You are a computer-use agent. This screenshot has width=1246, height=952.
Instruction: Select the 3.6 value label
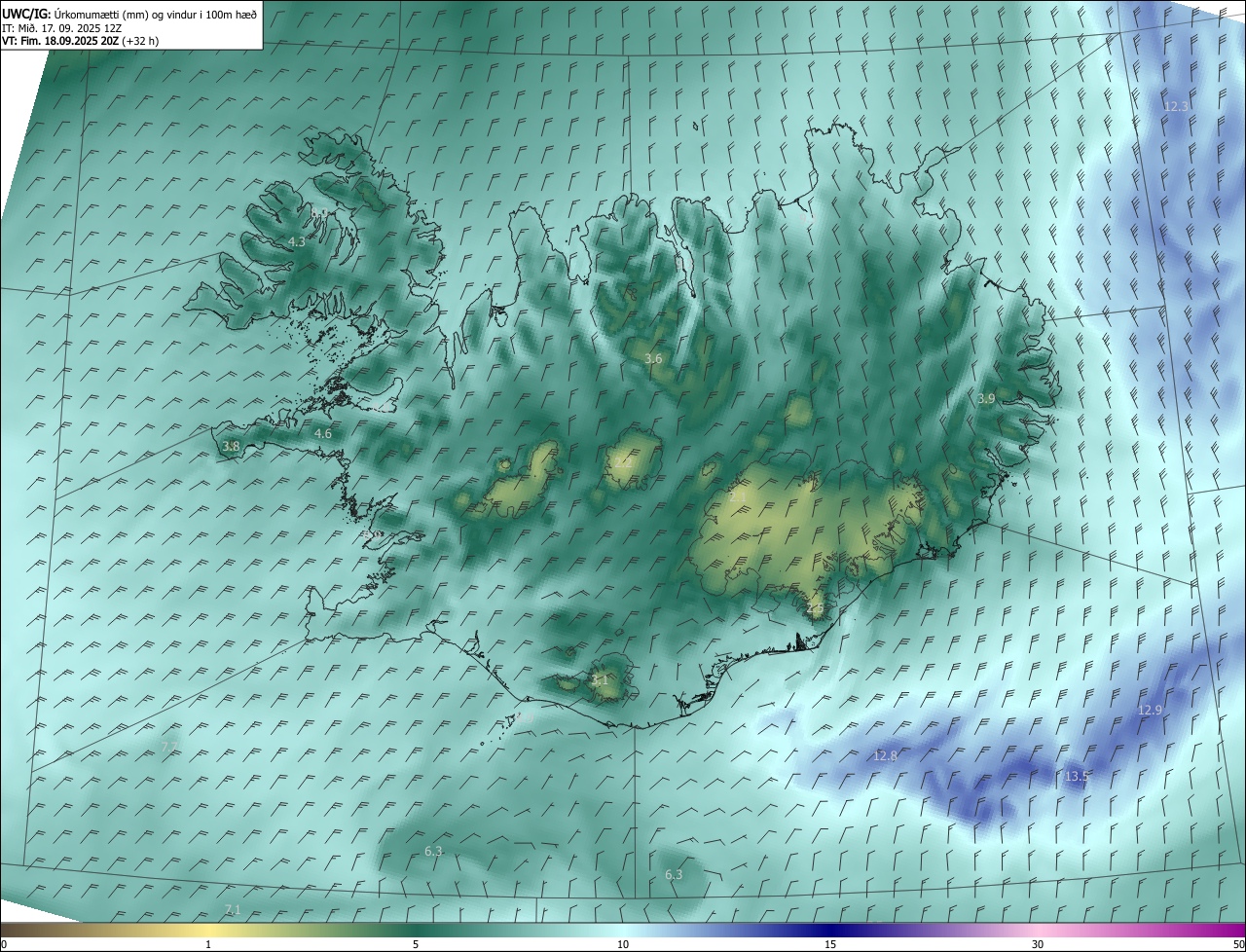tap(653, 358)
